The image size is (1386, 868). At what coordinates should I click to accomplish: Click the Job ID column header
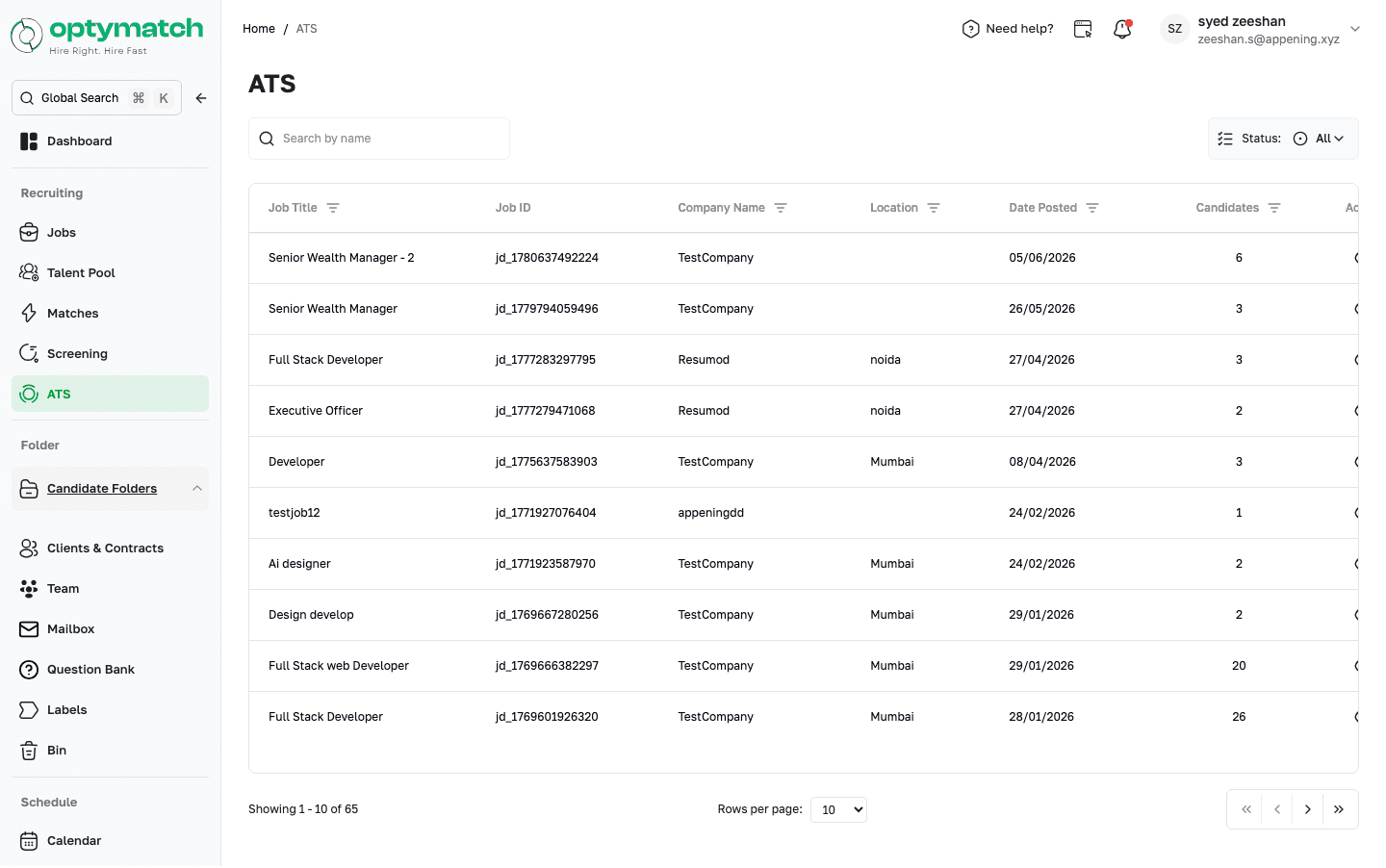513,208
